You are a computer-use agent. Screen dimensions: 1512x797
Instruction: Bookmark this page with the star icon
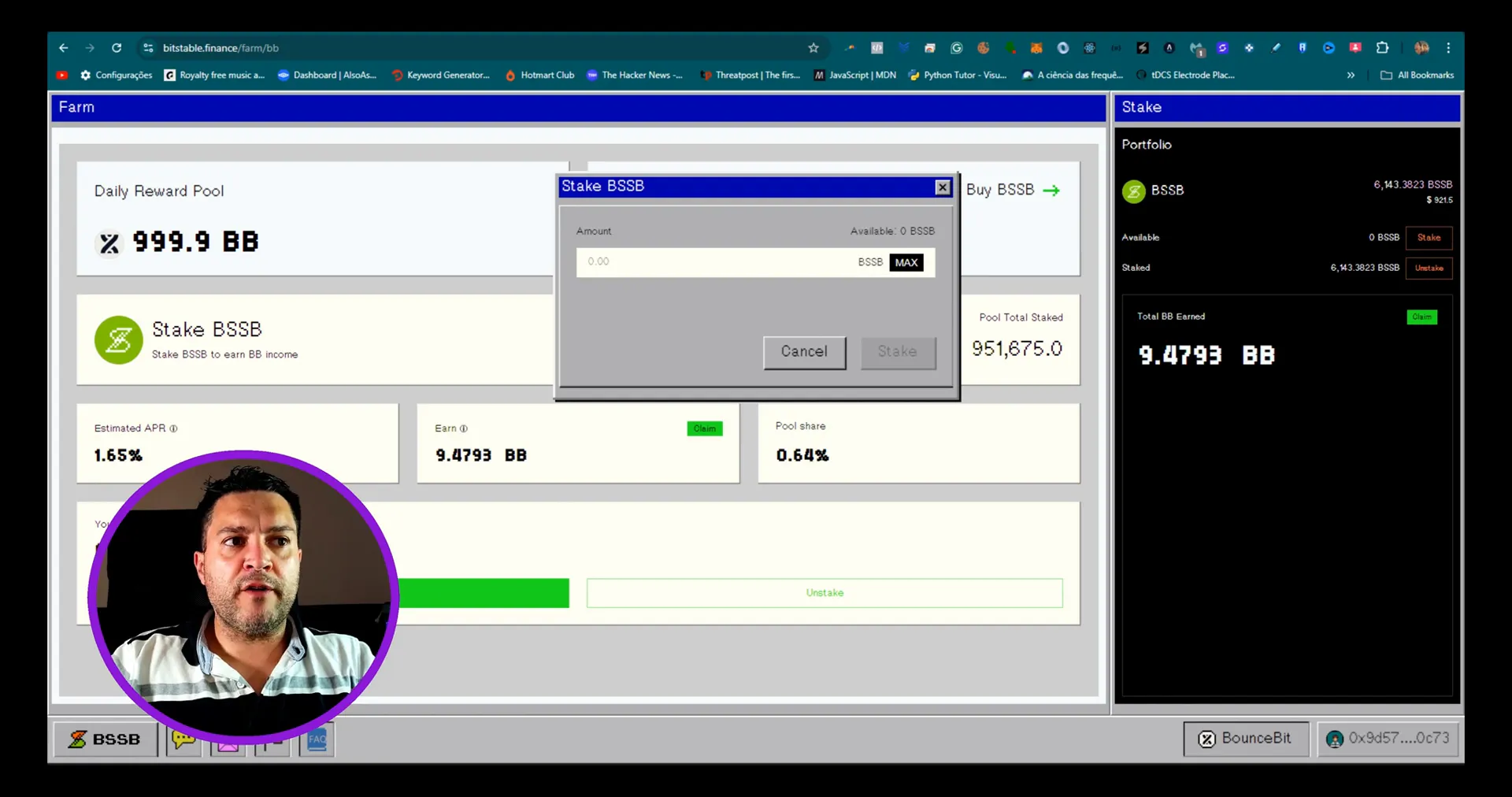[x=813, y=48]
